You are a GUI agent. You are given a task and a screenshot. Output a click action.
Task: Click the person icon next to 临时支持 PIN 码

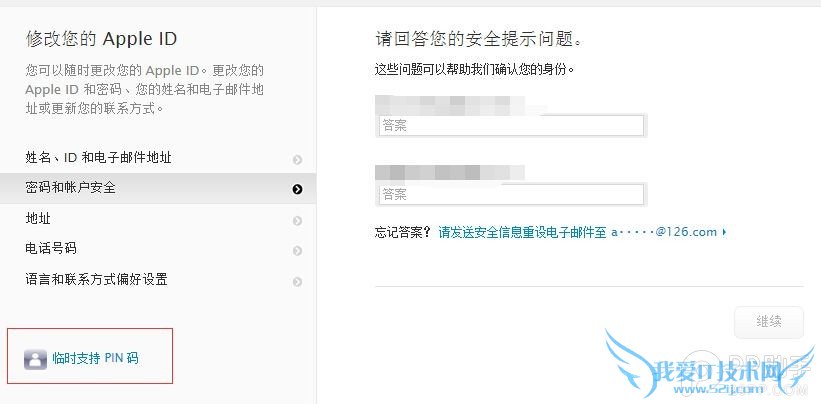(35, 359)
